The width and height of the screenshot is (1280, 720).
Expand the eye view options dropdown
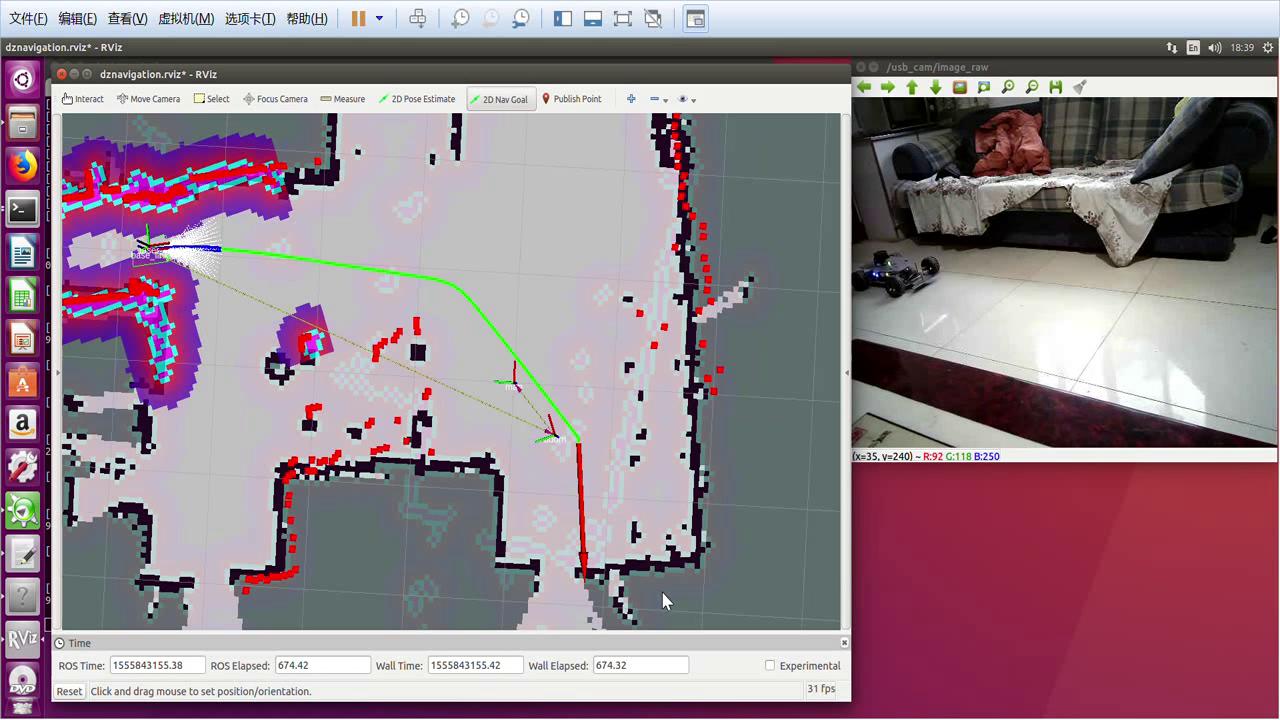pos(687,99)
